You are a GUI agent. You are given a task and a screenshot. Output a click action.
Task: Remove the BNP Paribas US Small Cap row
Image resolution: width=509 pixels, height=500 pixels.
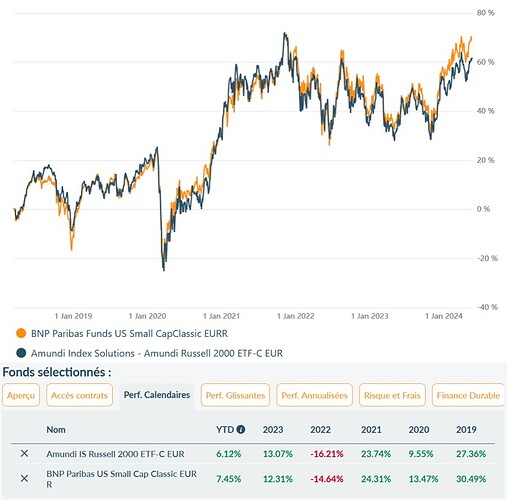coord(24,478)
